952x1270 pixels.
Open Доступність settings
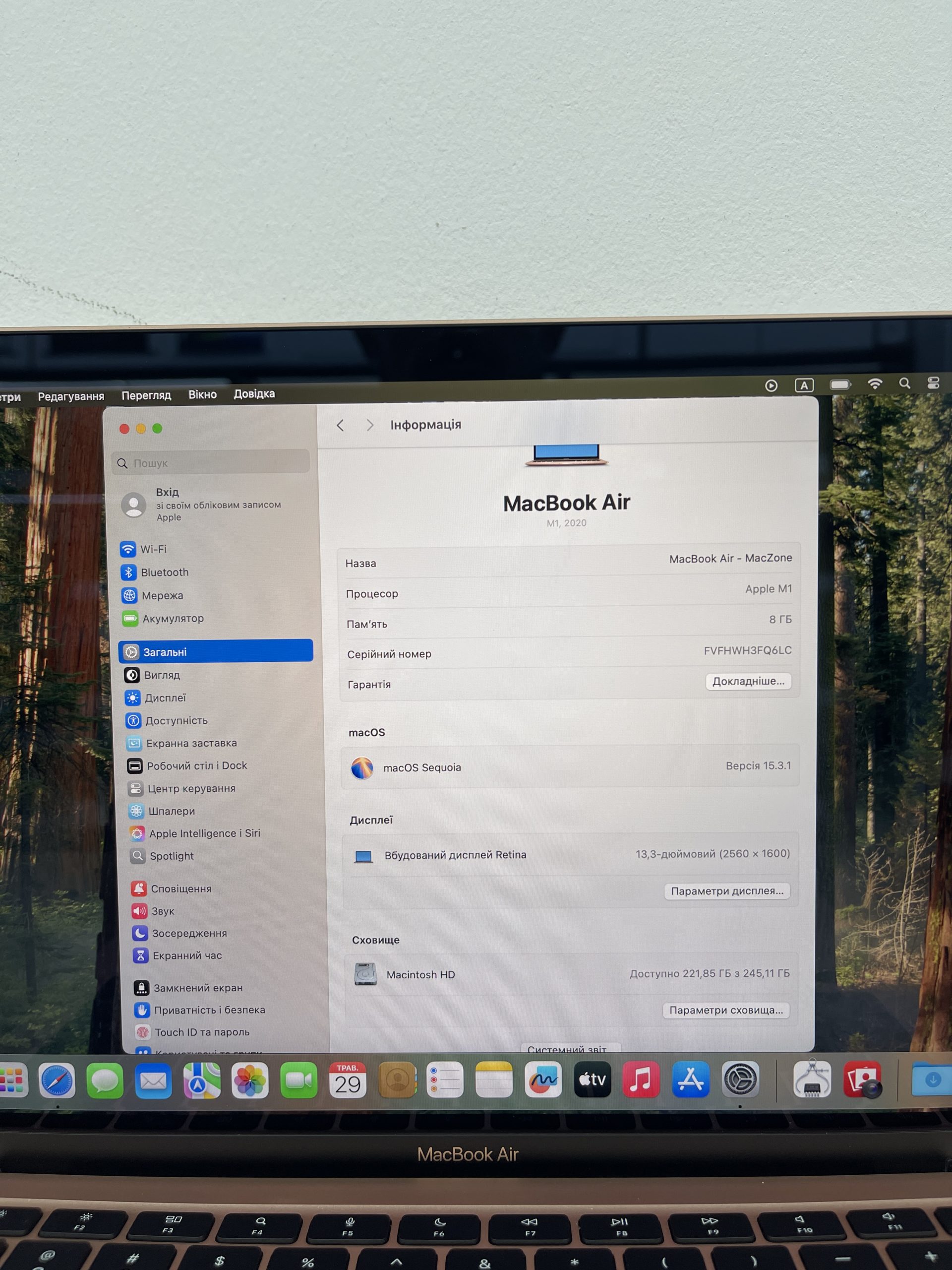click(167, 720)
